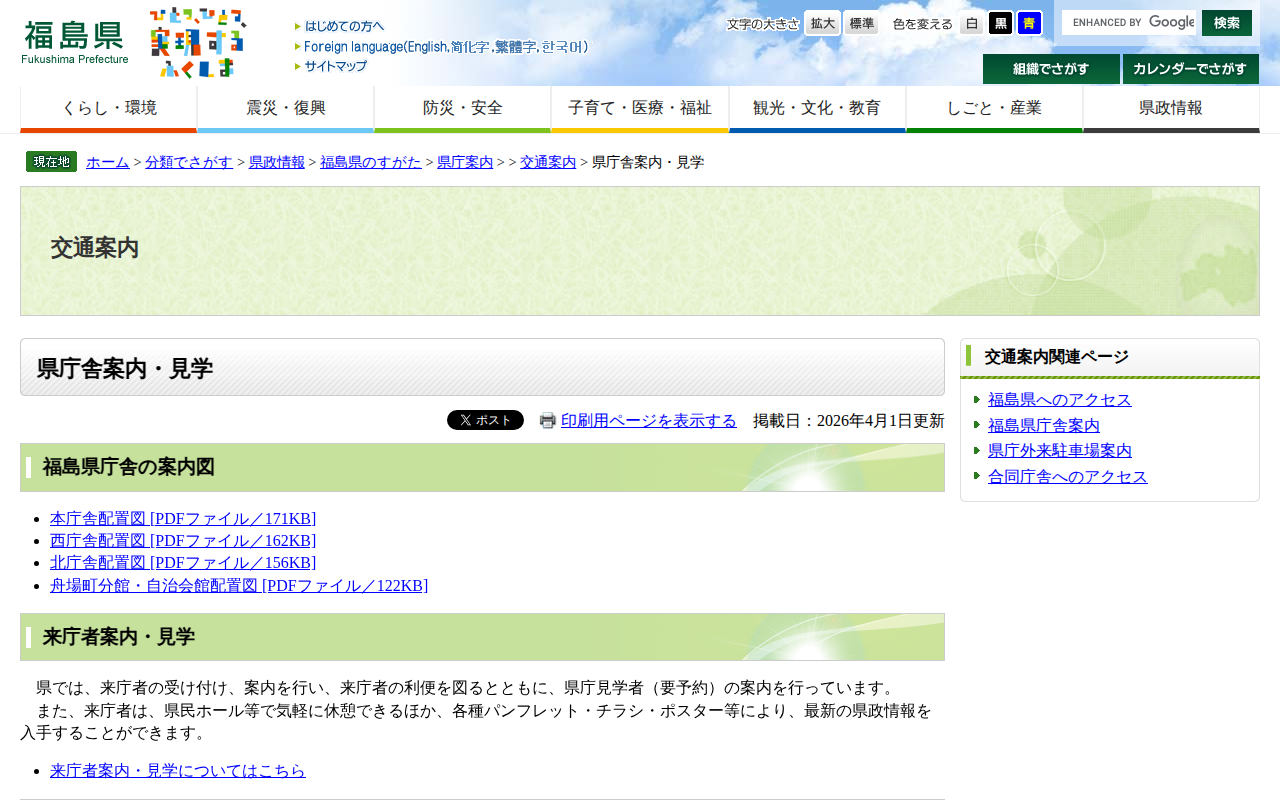
Task: Click the カレンダーでさがす button
Action: click(x=1190, y=70)
